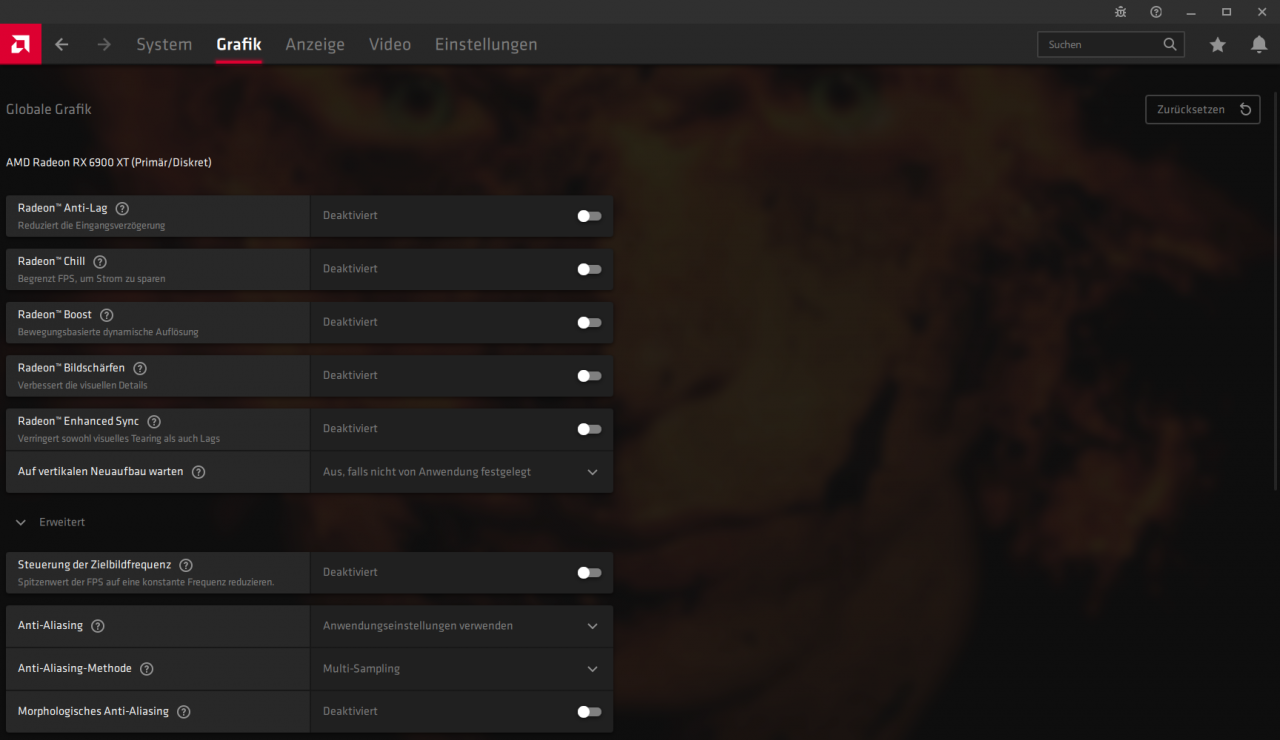Open Anti-Aliasing-Methode Multi-Sampling dropdown
This screenshot has width=1280, height=740.
461,669
